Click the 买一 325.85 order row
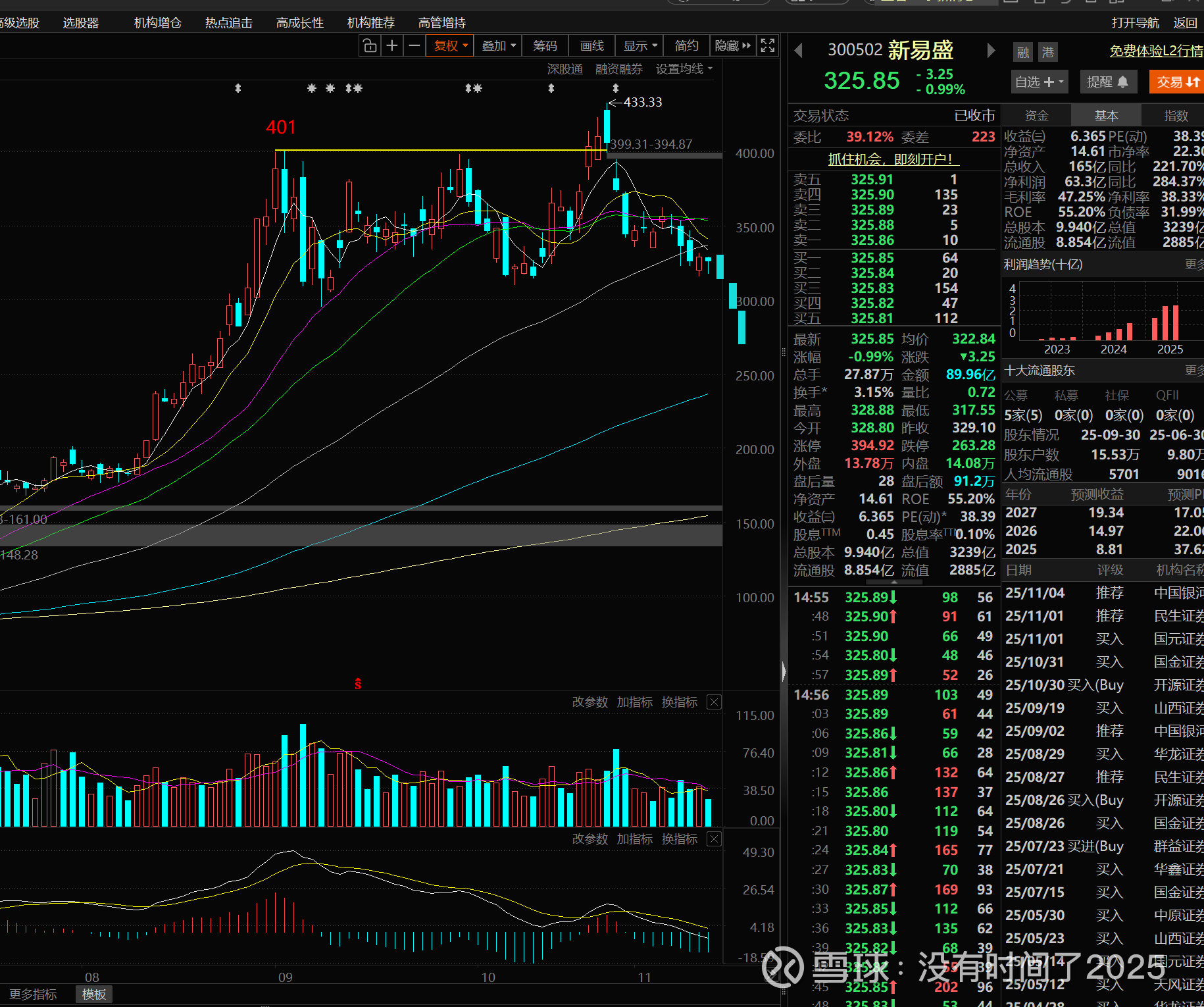 pos(893,257)
